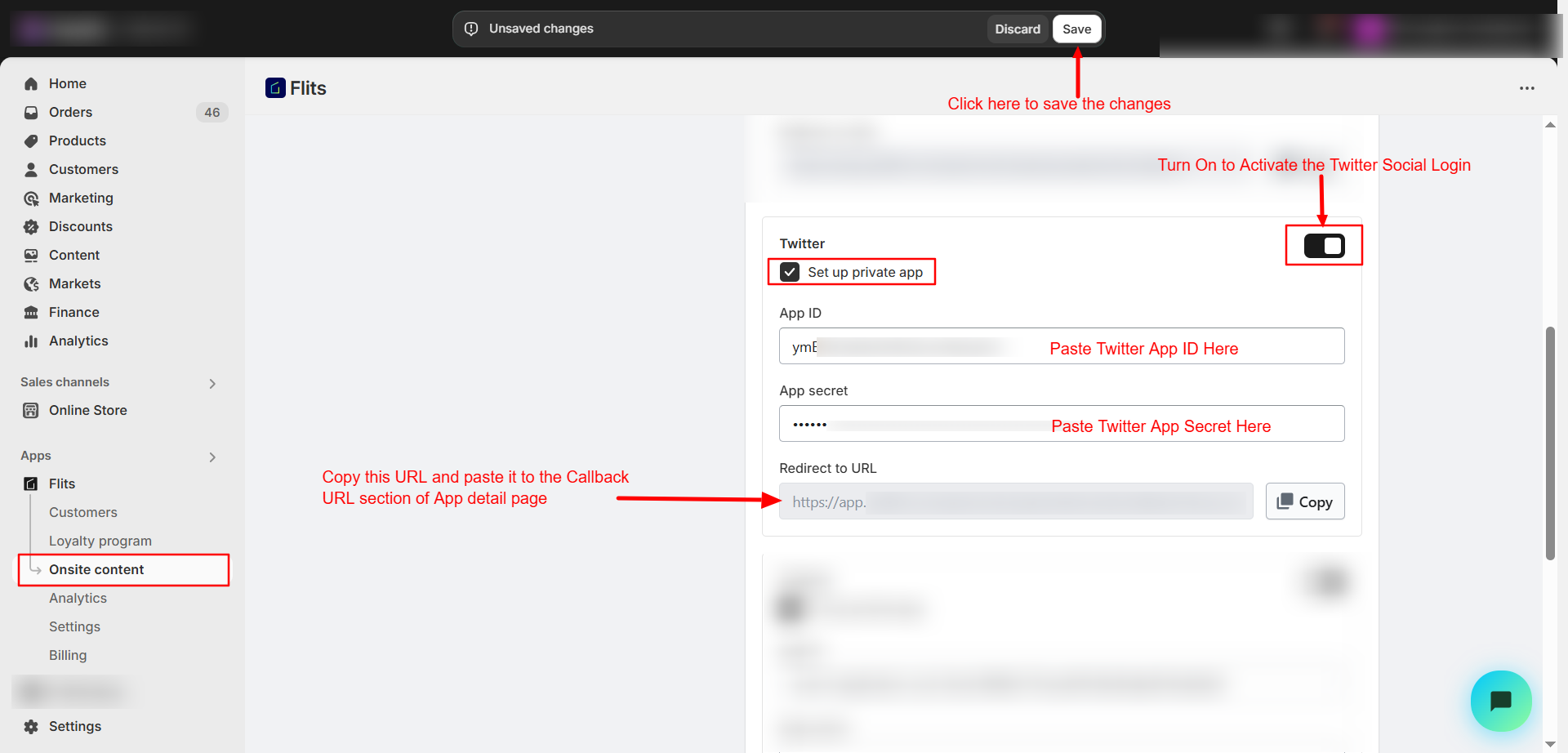This screenshot has width=1568, height=753.
Task: Open Flits Analytics submenu item
Action: 78,599
